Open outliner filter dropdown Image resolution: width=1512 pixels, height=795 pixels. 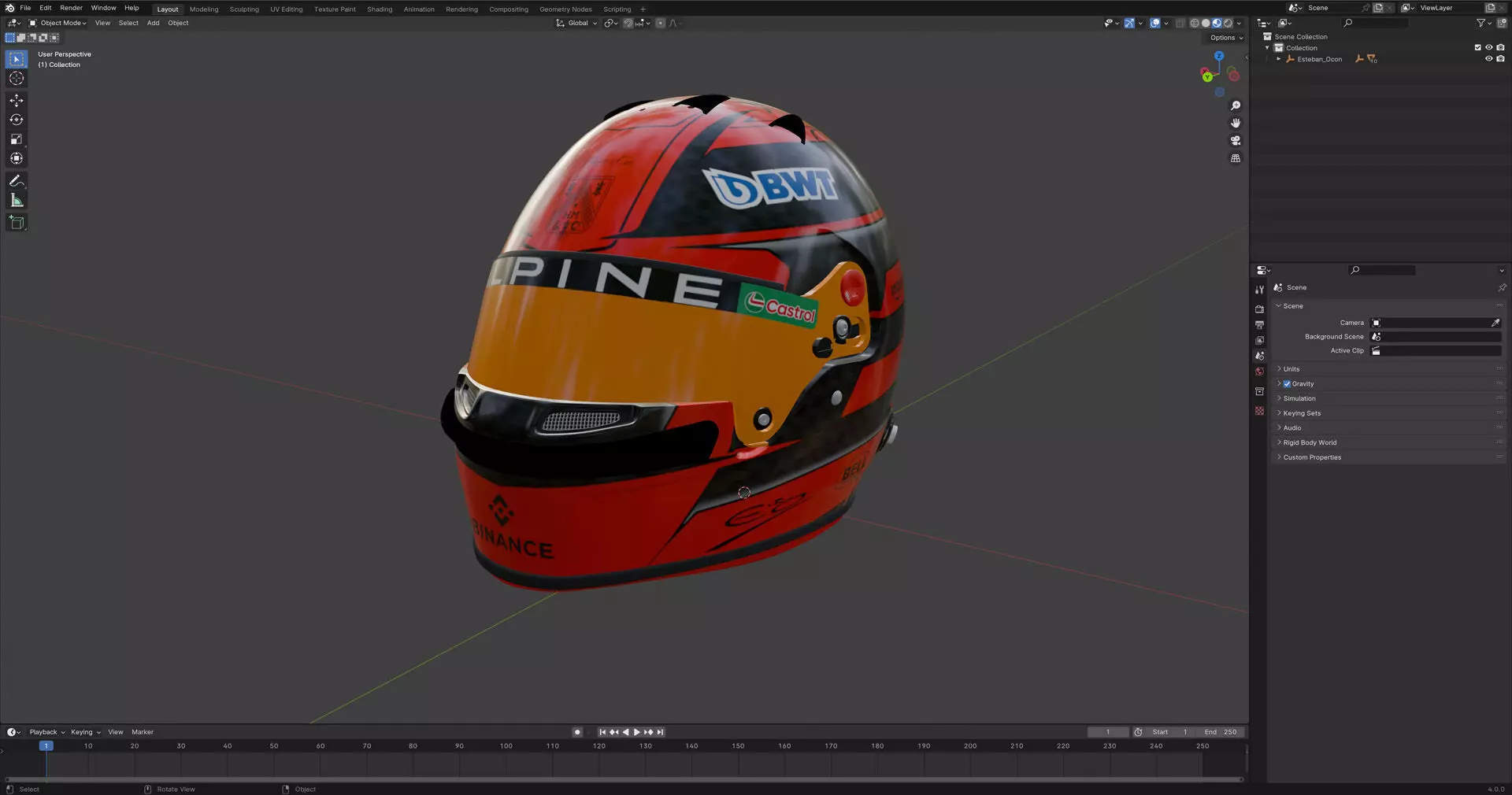click(1484, 23)
